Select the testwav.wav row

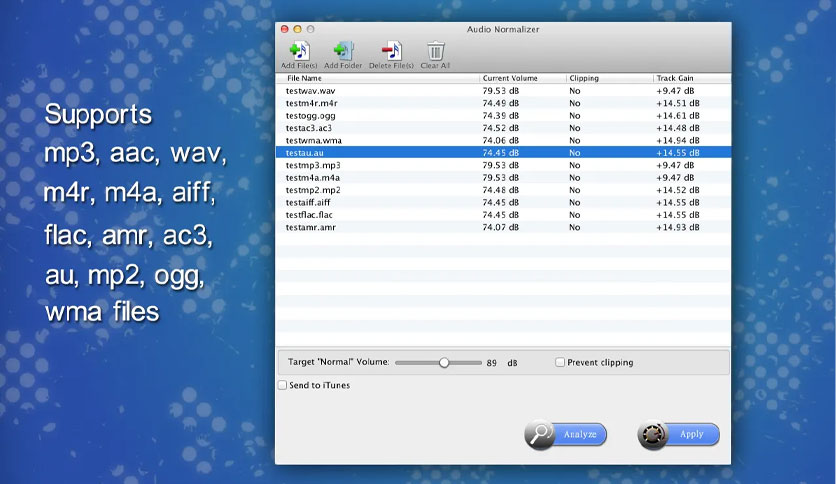503,91
